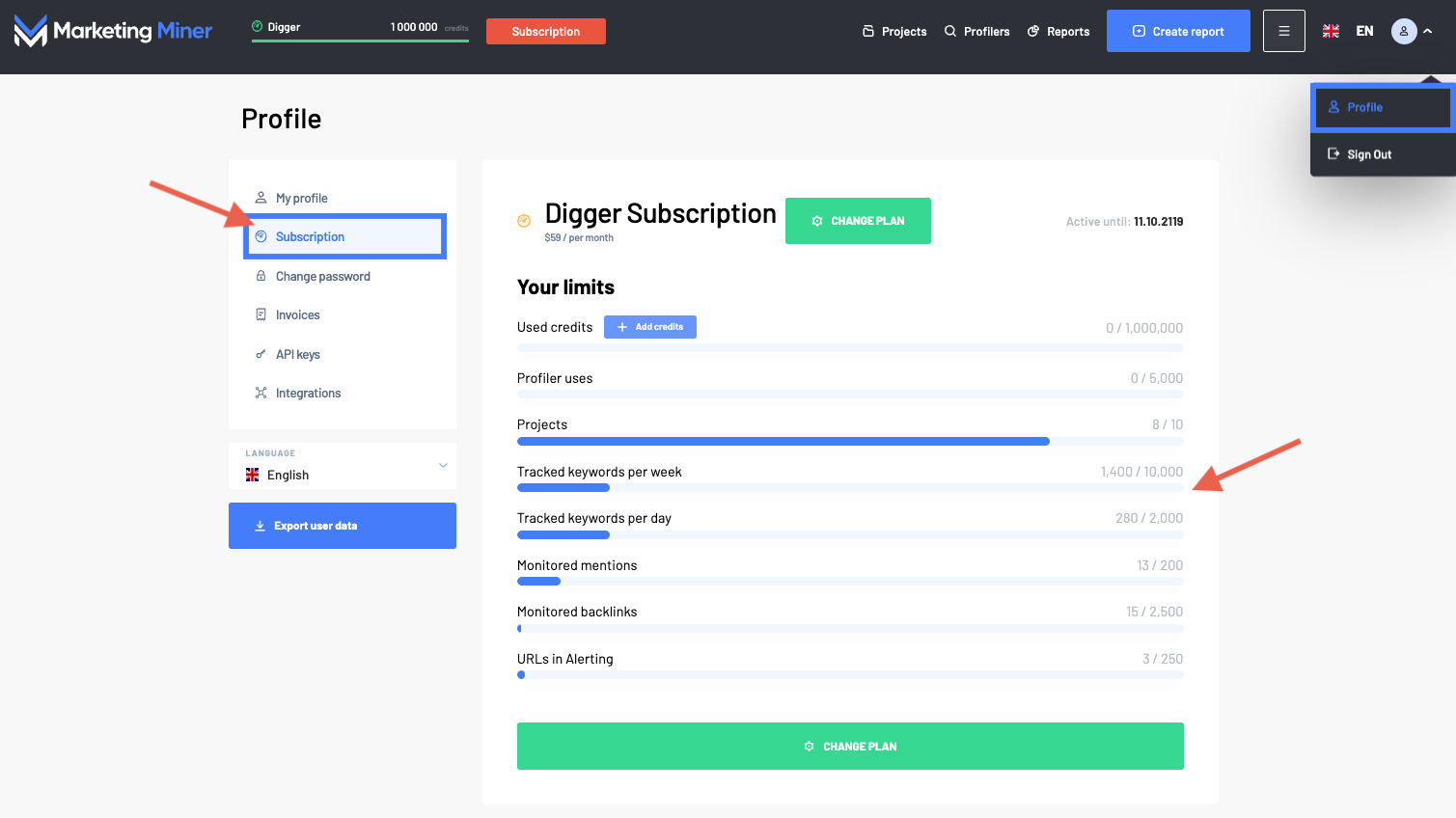This screenshot has height=818, width=1456.
Task: Open Reports in the top navigation
Action: 1058,32
